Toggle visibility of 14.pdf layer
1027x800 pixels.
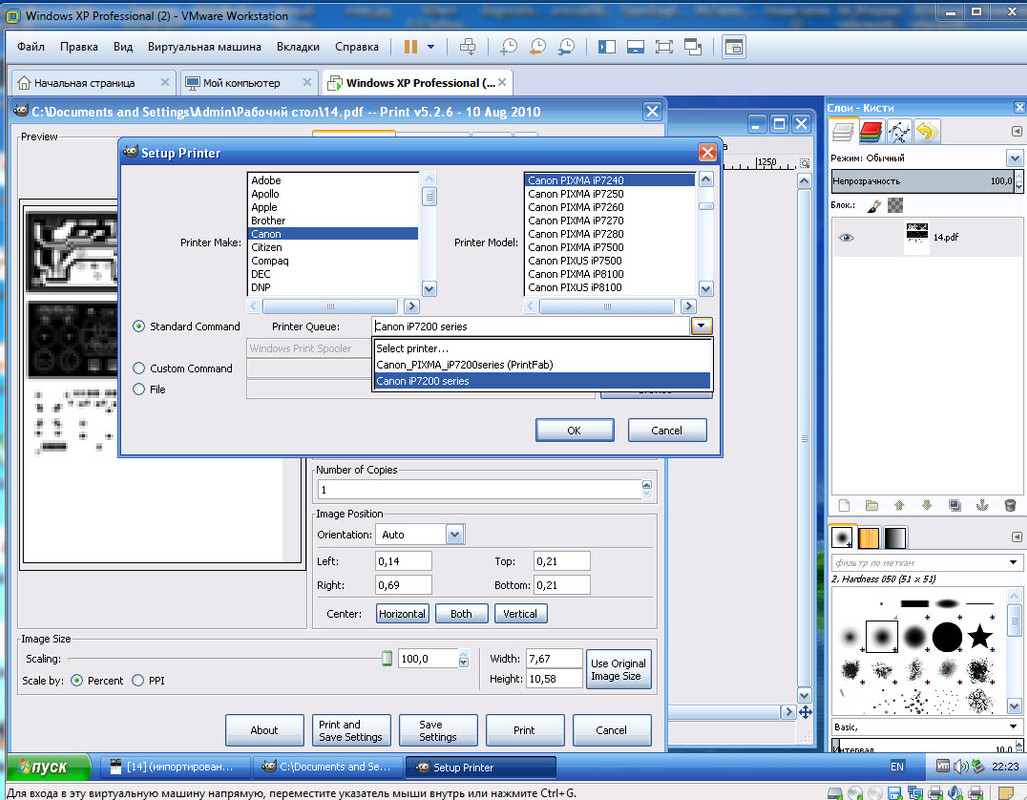(846, 237)
